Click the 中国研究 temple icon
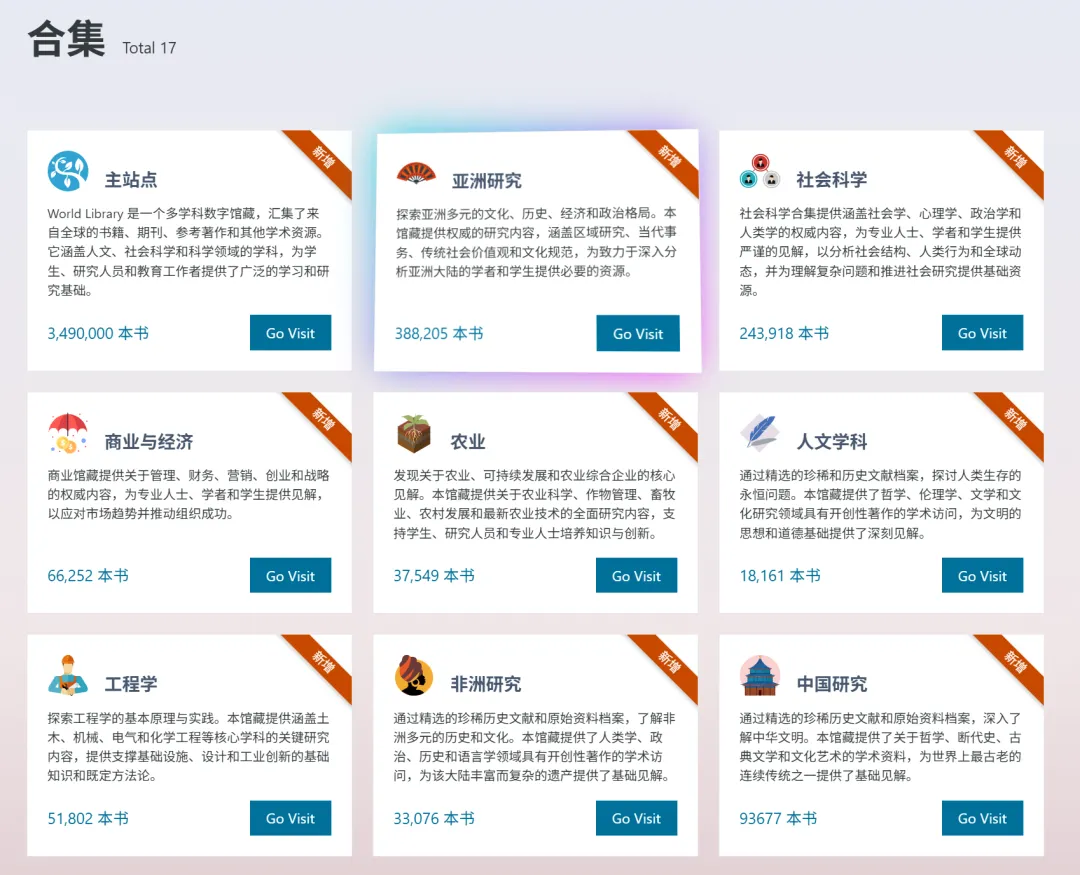1080x875 pixels. click(760, 675)
